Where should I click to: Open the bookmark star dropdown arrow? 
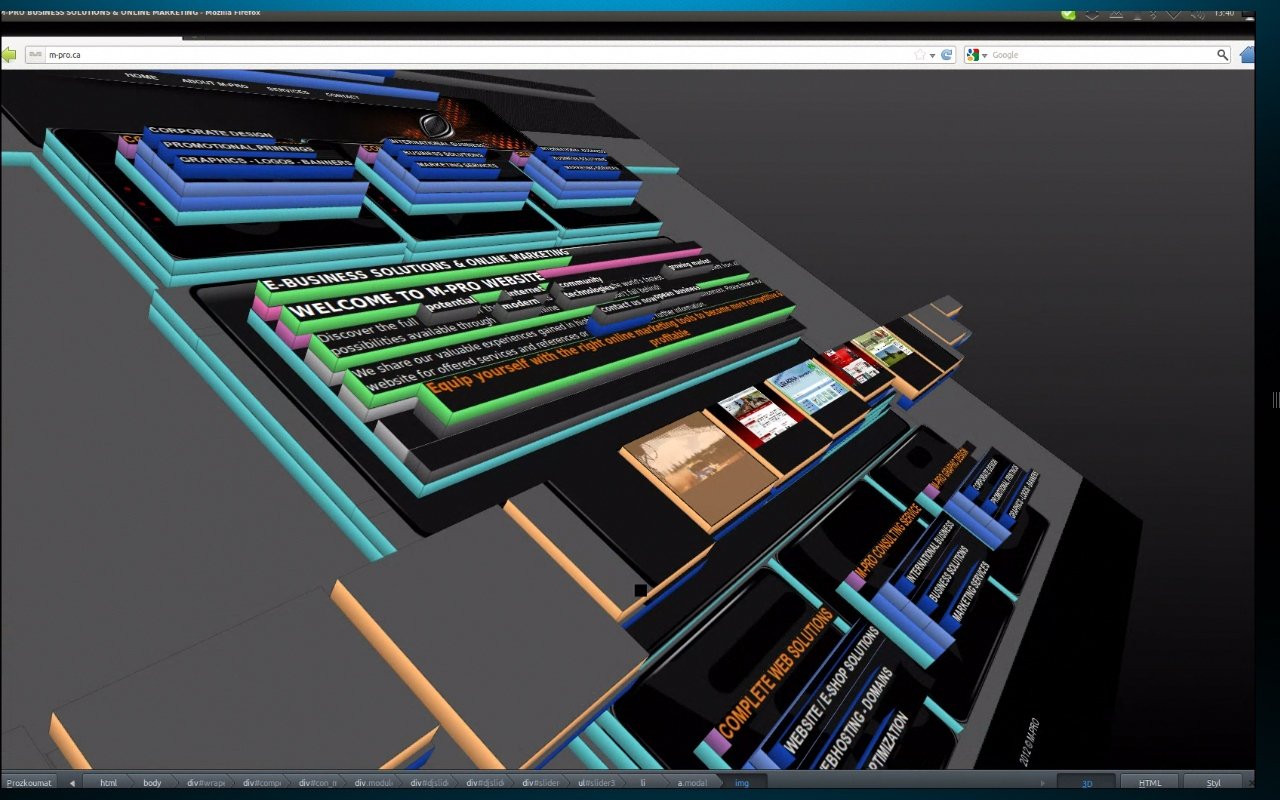click(x=932, y=55)
